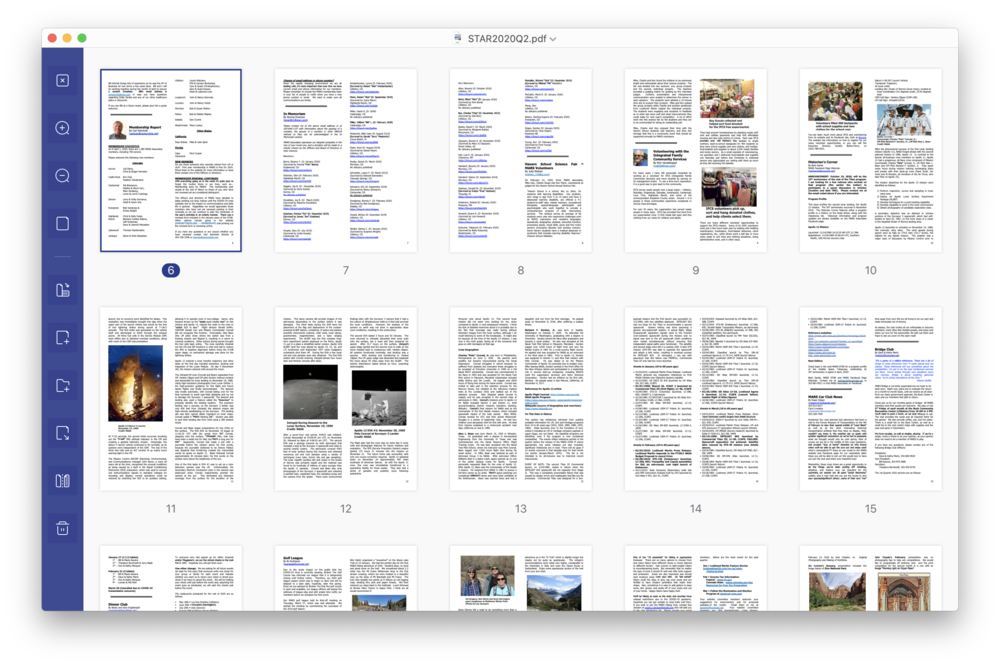Select page 6 thumbnail
1000x666 pixels.
pos(171,160)
